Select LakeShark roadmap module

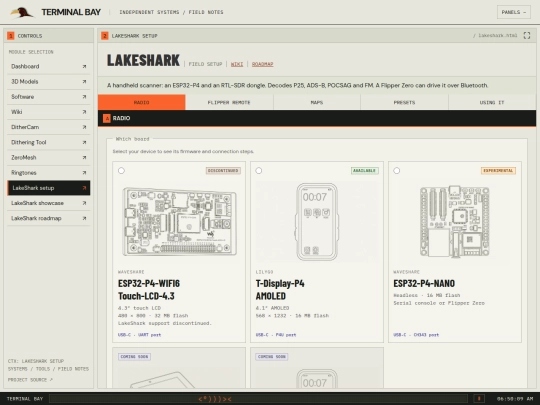49,218
